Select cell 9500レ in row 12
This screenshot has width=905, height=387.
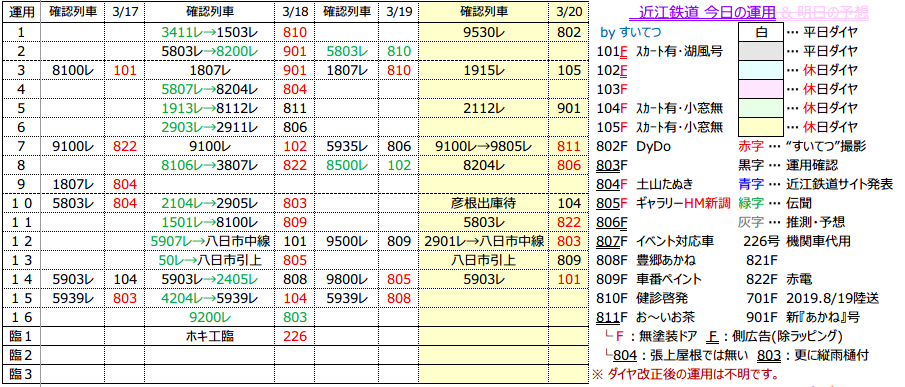pos(346,241)
